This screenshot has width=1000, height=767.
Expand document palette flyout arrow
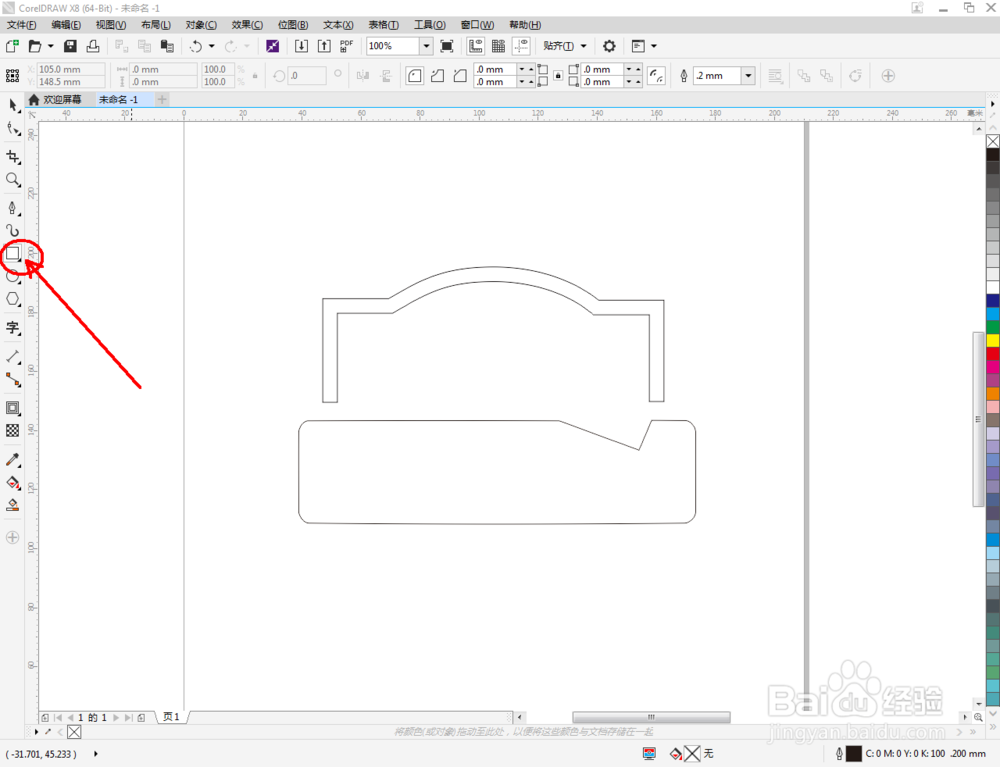pyautogui.click(x=36, y=731)
